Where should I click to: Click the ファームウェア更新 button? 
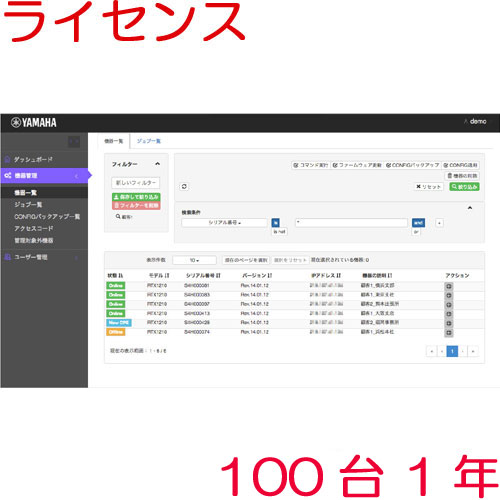357,165
